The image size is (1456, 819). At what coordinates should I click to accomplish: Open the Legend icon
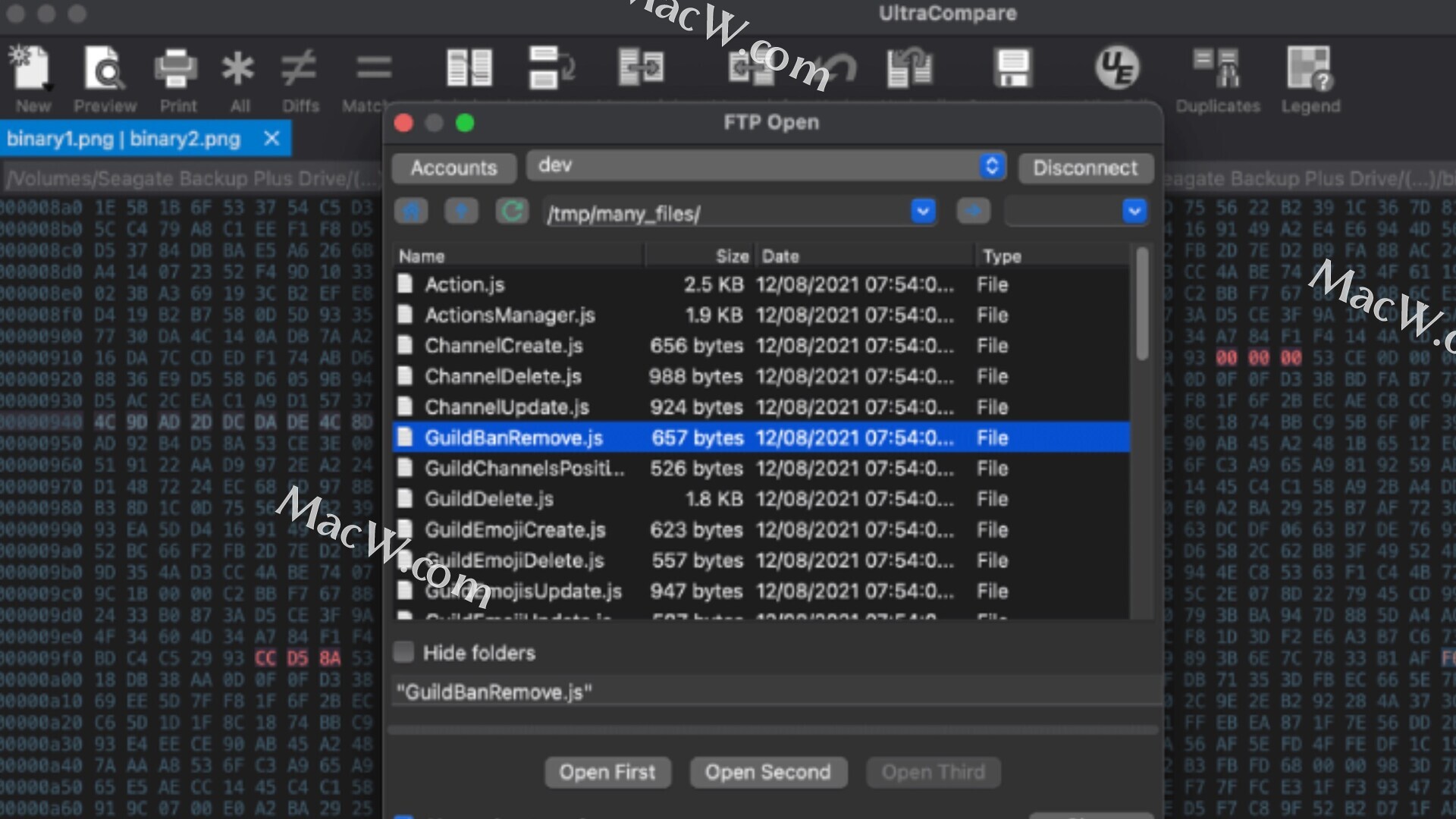pos(1310,68)
